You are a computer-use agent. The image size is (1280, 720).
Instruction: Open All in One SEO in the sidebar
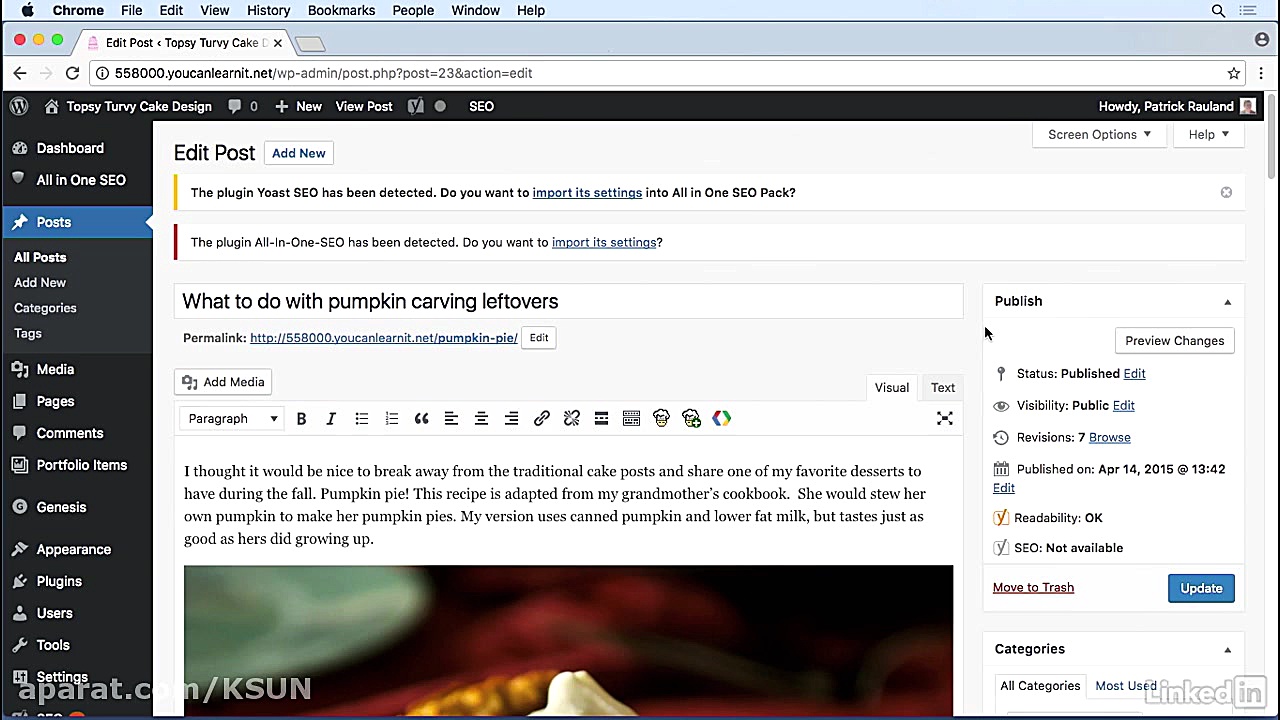81,180
